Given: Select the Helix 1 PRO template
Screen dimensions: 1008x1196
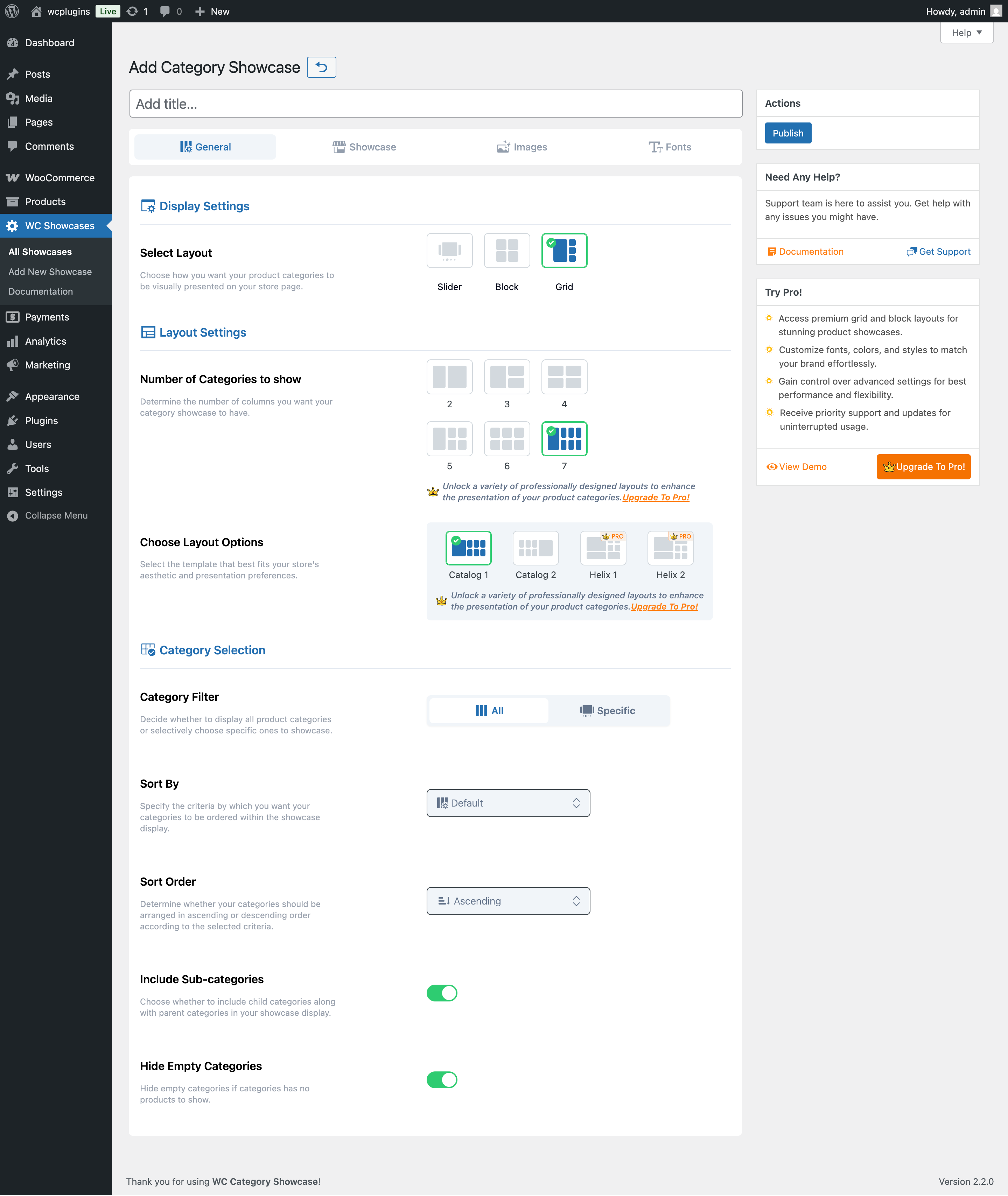Looking at the screenshot, I should click(603, 548).
